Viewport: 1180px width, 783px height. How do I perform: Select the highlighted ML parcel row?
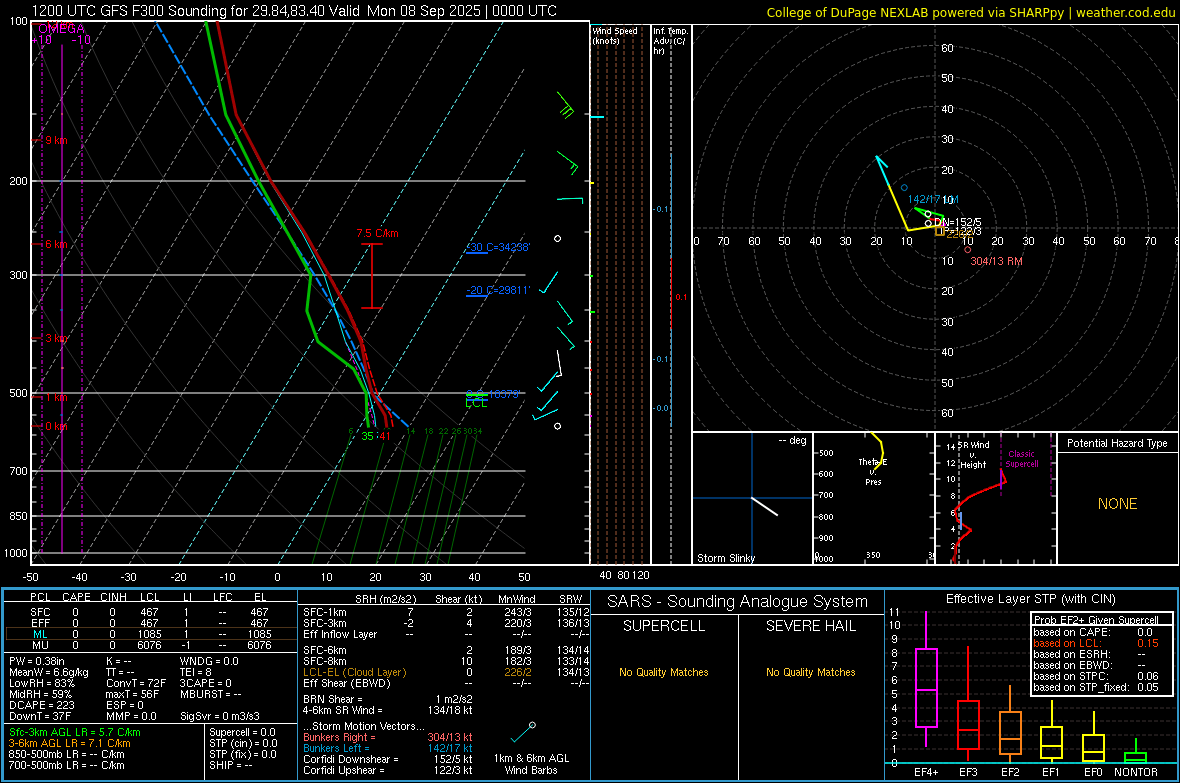[x=151, y=634]
